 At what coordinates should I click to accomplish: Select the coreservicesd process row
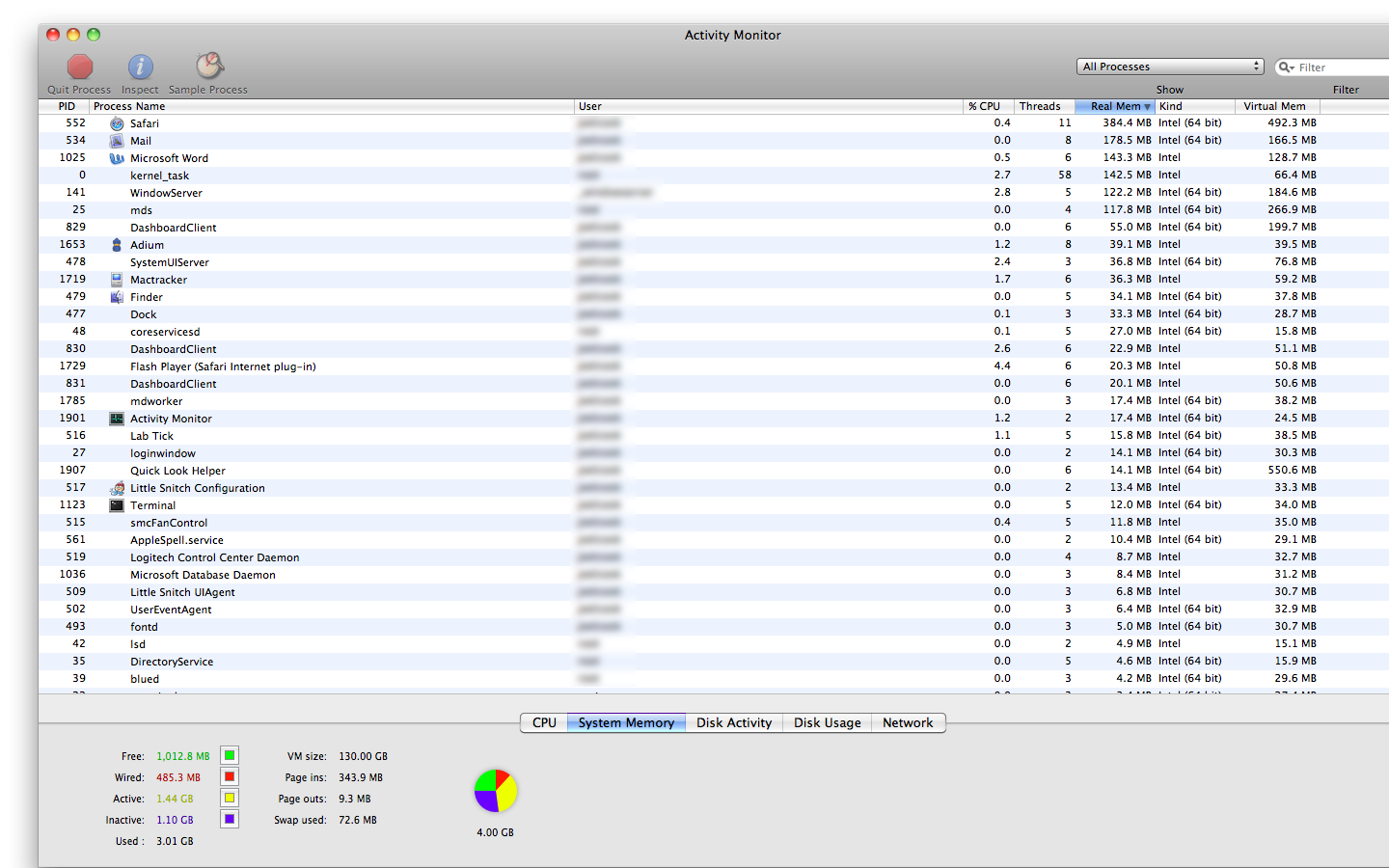(x=714, y=332)
